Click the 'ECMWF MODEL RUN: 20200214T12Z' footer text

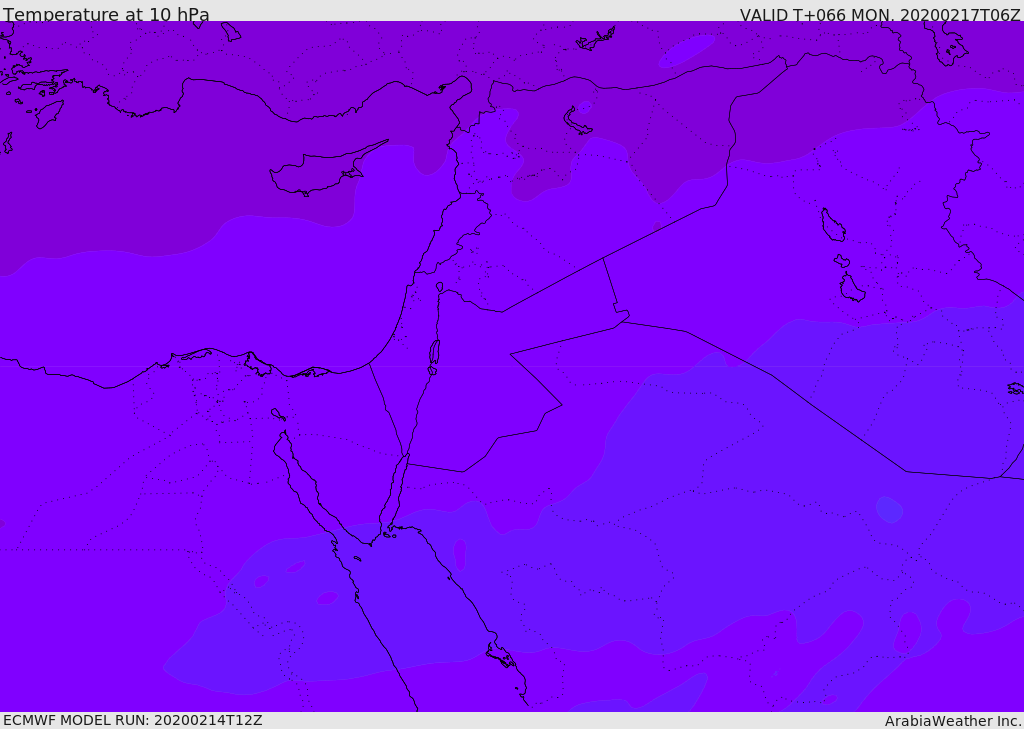[x=133, y=721]
